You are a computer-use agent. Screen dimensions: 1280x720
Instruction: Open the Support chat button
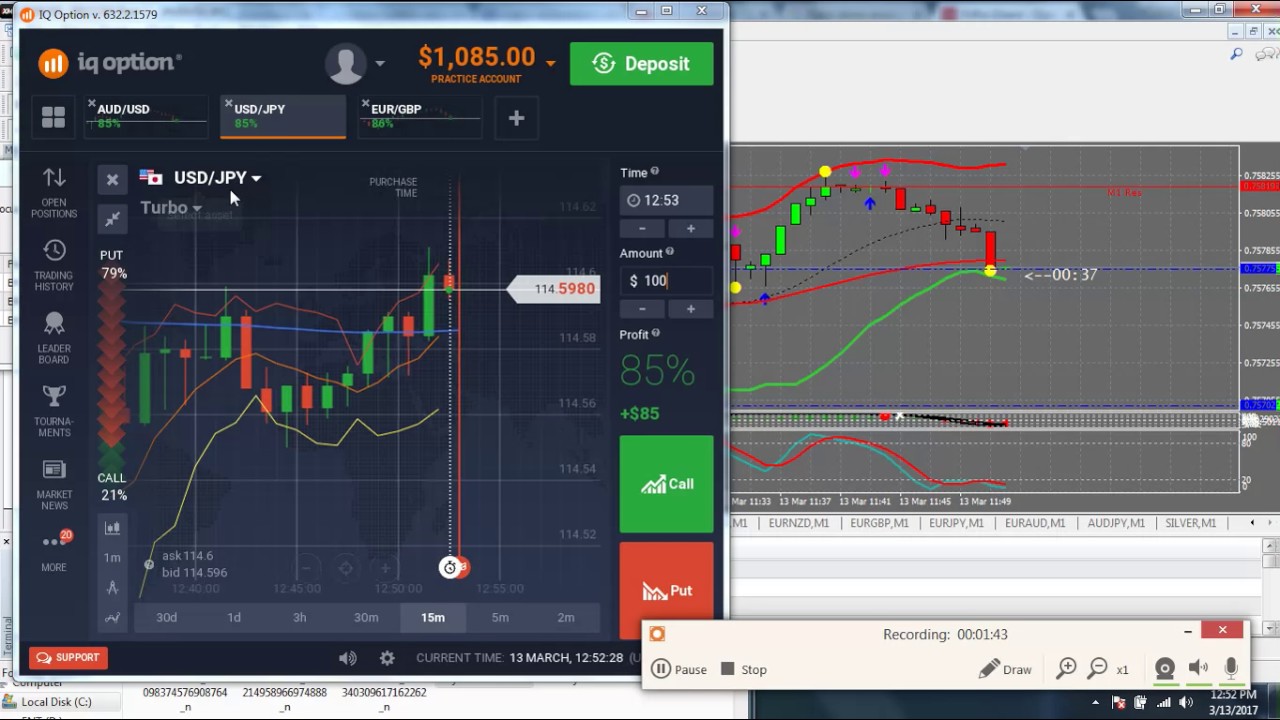pos(68,657)
